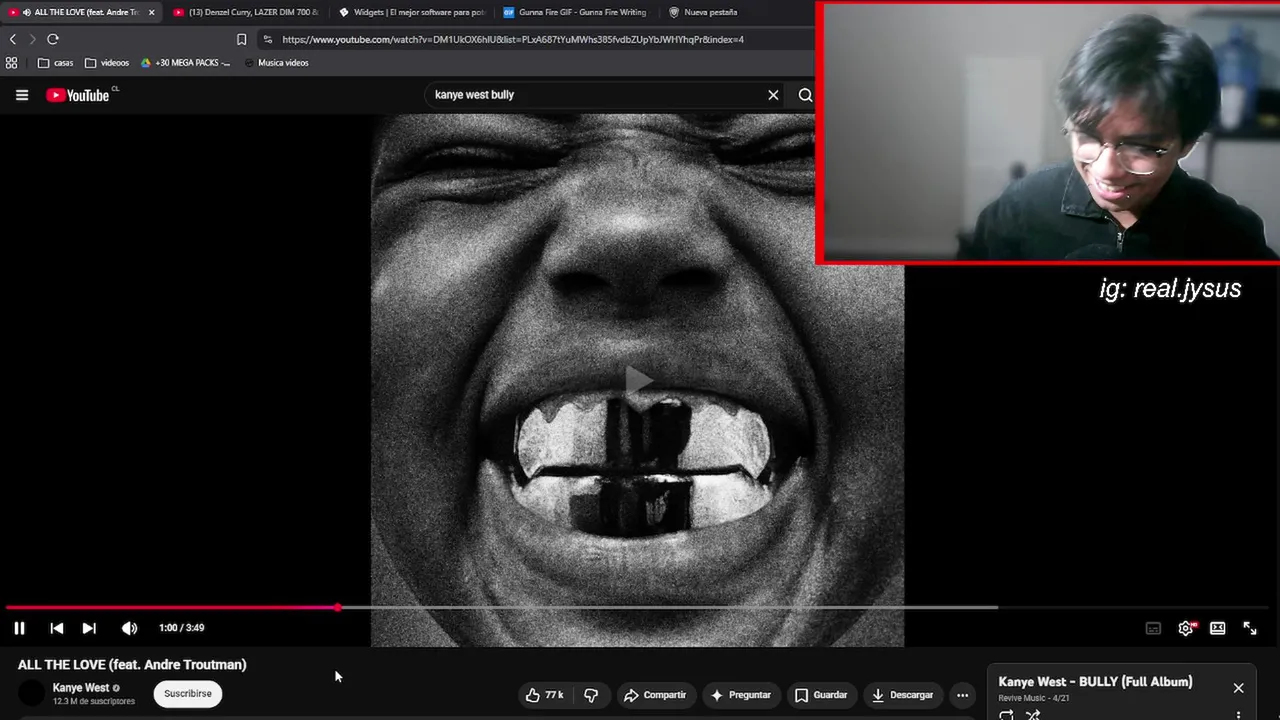Skip to the previous video in playlist
1280x720 pixels.
click(x=57, y=628)
